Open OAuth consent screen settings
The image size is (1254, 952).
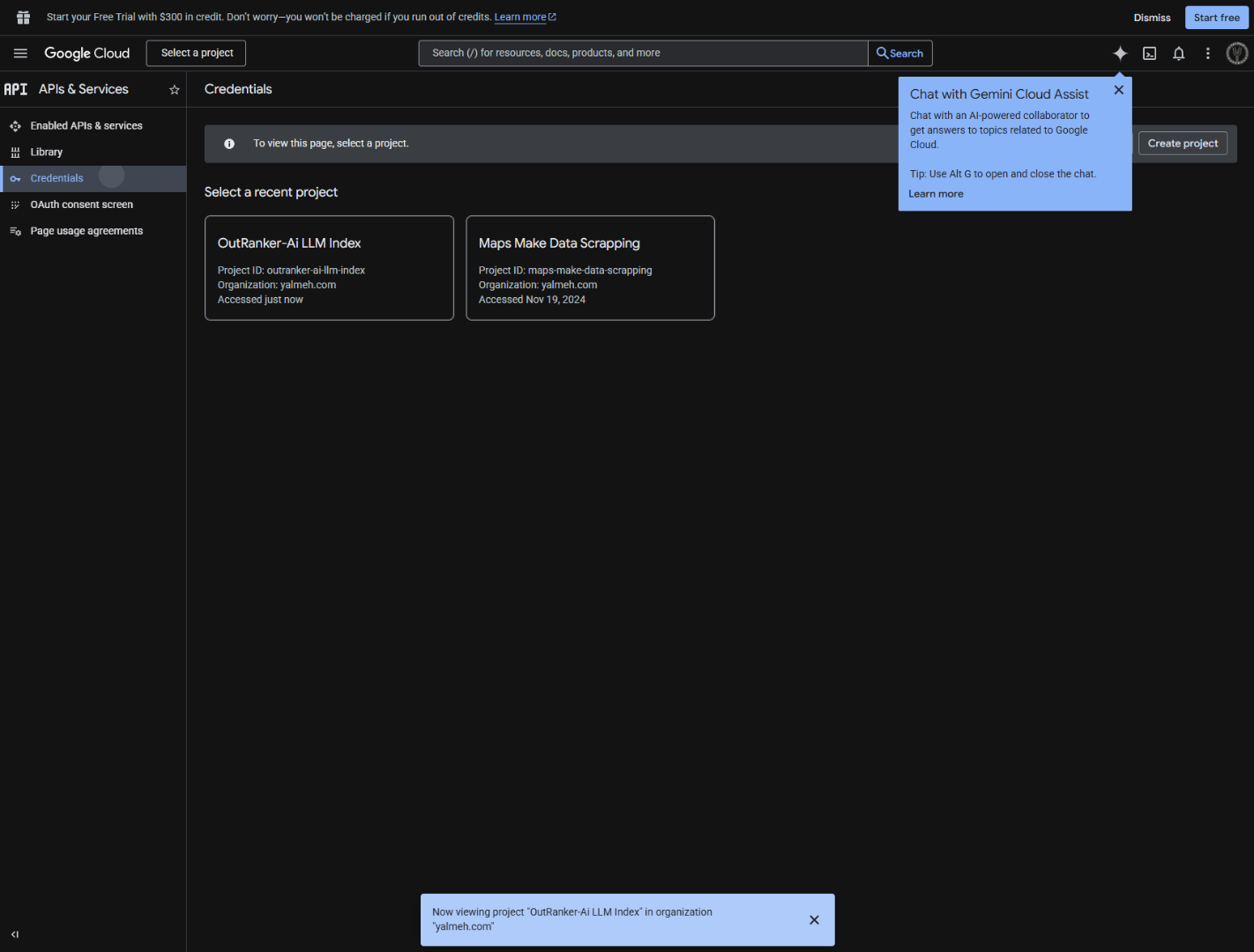pyautogui.click(x=81, y=205)
